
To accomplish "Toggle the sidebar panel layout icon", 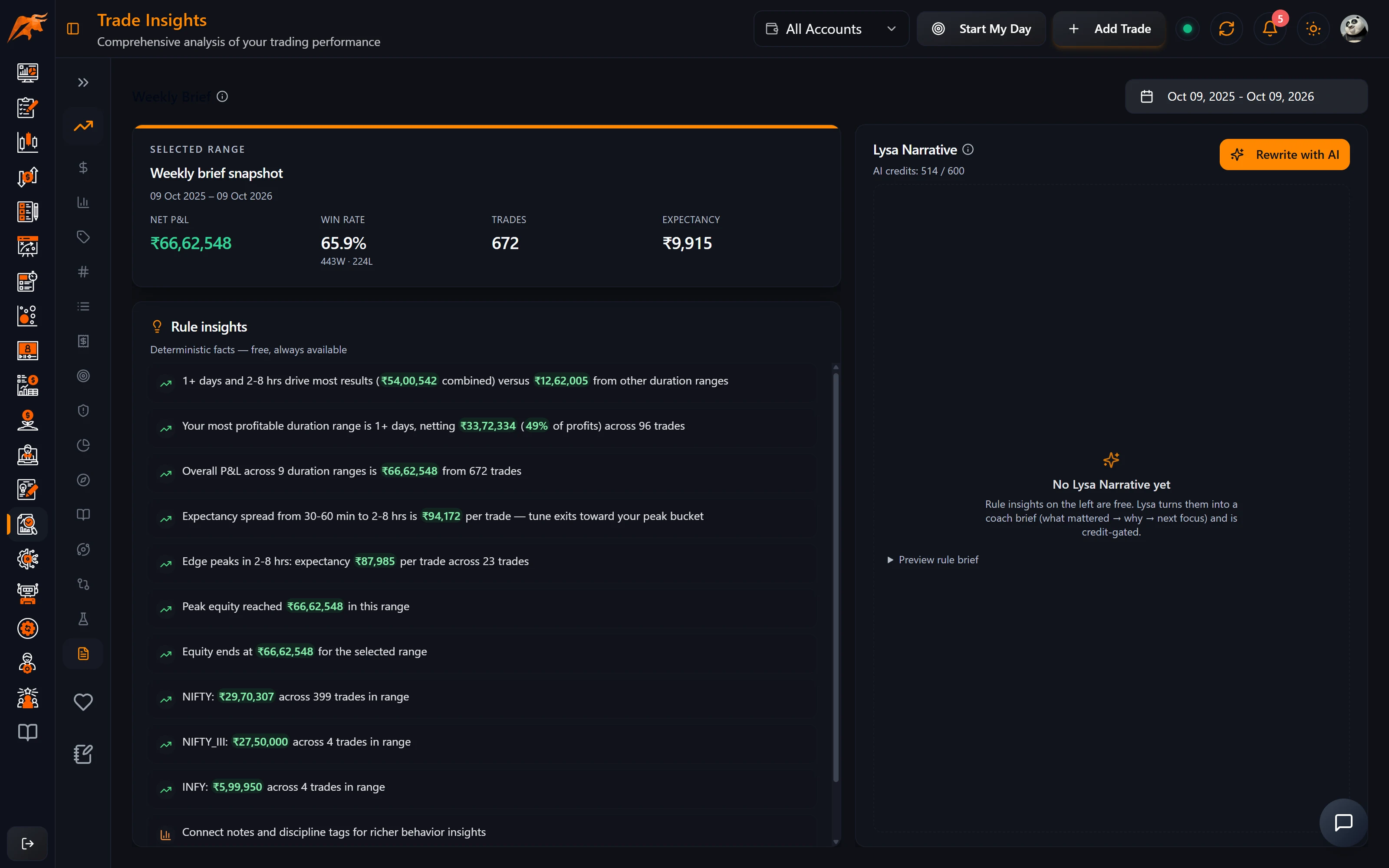I will pyautogui.click(x=73, y=29).
